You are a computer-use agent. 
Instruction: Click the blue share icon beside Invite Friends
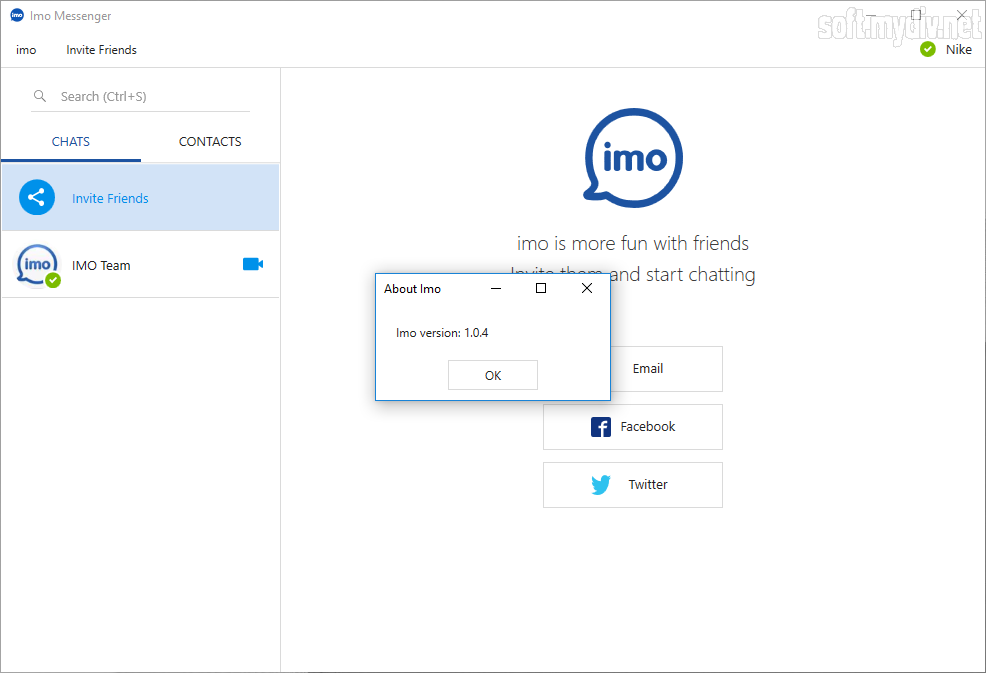click(37, 197)
